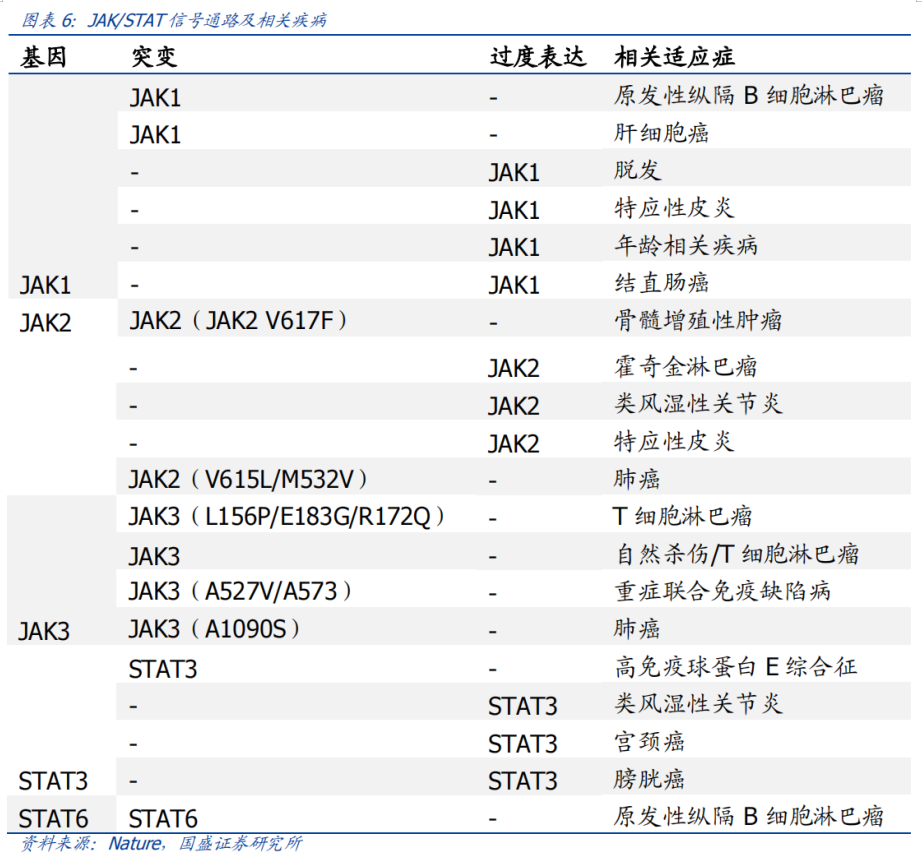Click the '宫颈癌' indication cell
922x862 pixels.
click(x=650, y=742)
